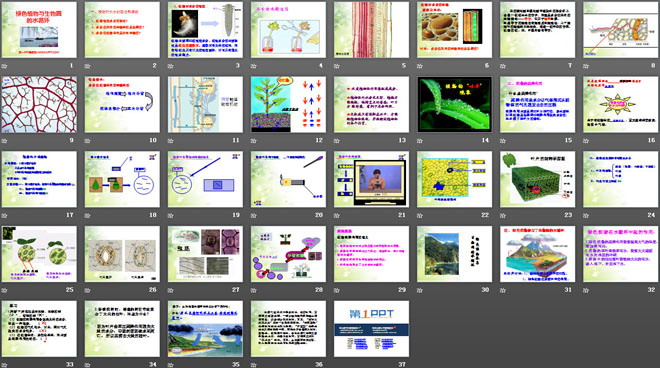Click the animation star icon under slide 2
The height and width of the screenshot is (368, 660).
(x=88, y=66)
